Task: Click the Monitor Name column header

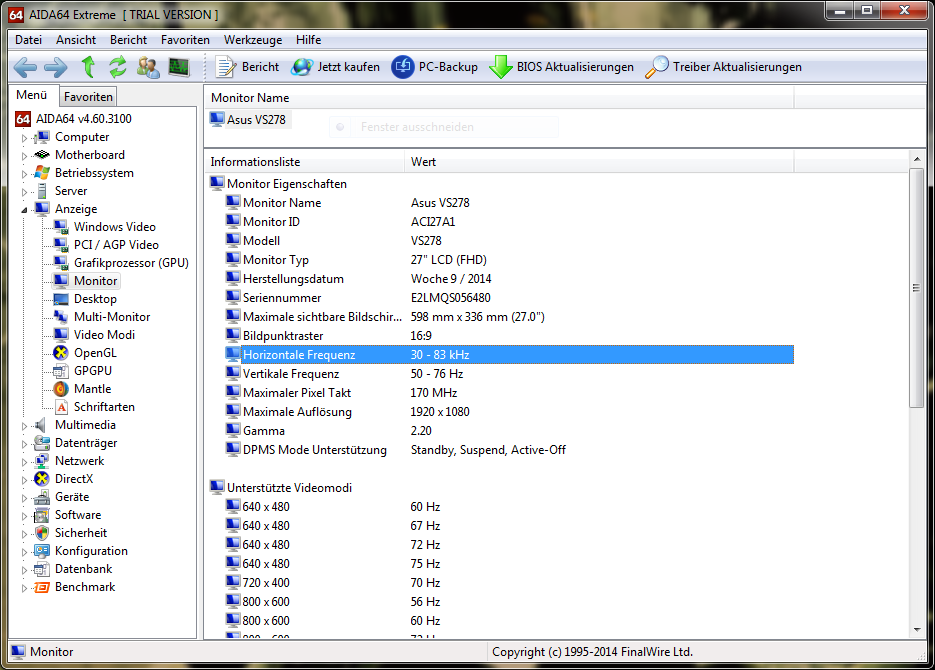Action: 499,98
